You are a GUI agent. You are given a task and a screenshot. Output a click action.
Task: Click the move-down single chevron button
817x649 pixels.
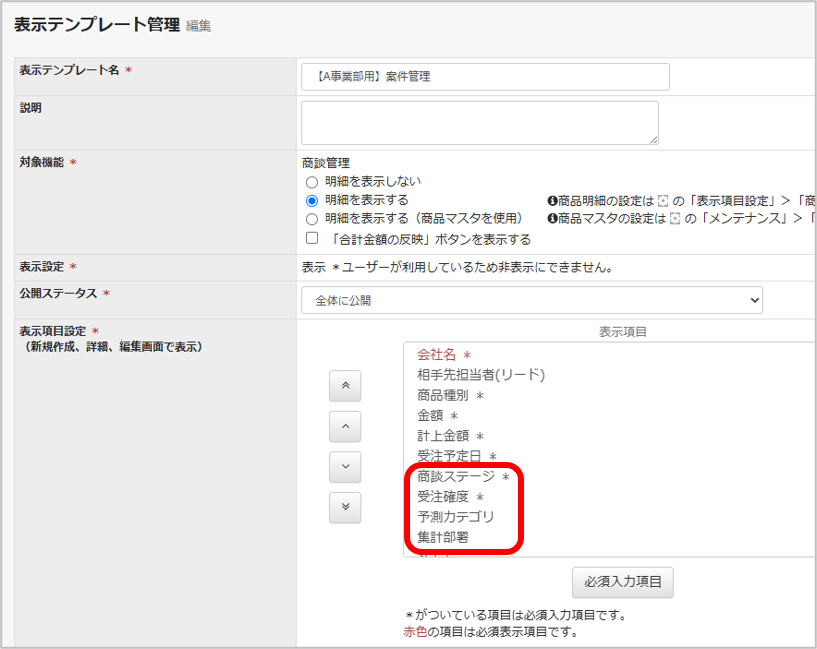coord(345,467)
